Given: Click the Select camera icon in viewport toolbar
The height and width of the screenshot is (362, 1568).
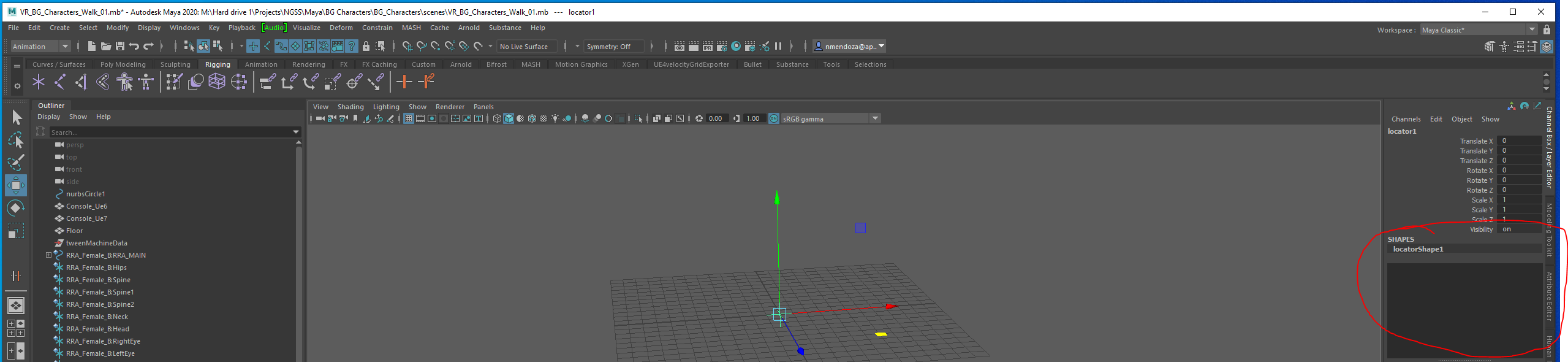Looking at the screenshot, I should 320,118.
